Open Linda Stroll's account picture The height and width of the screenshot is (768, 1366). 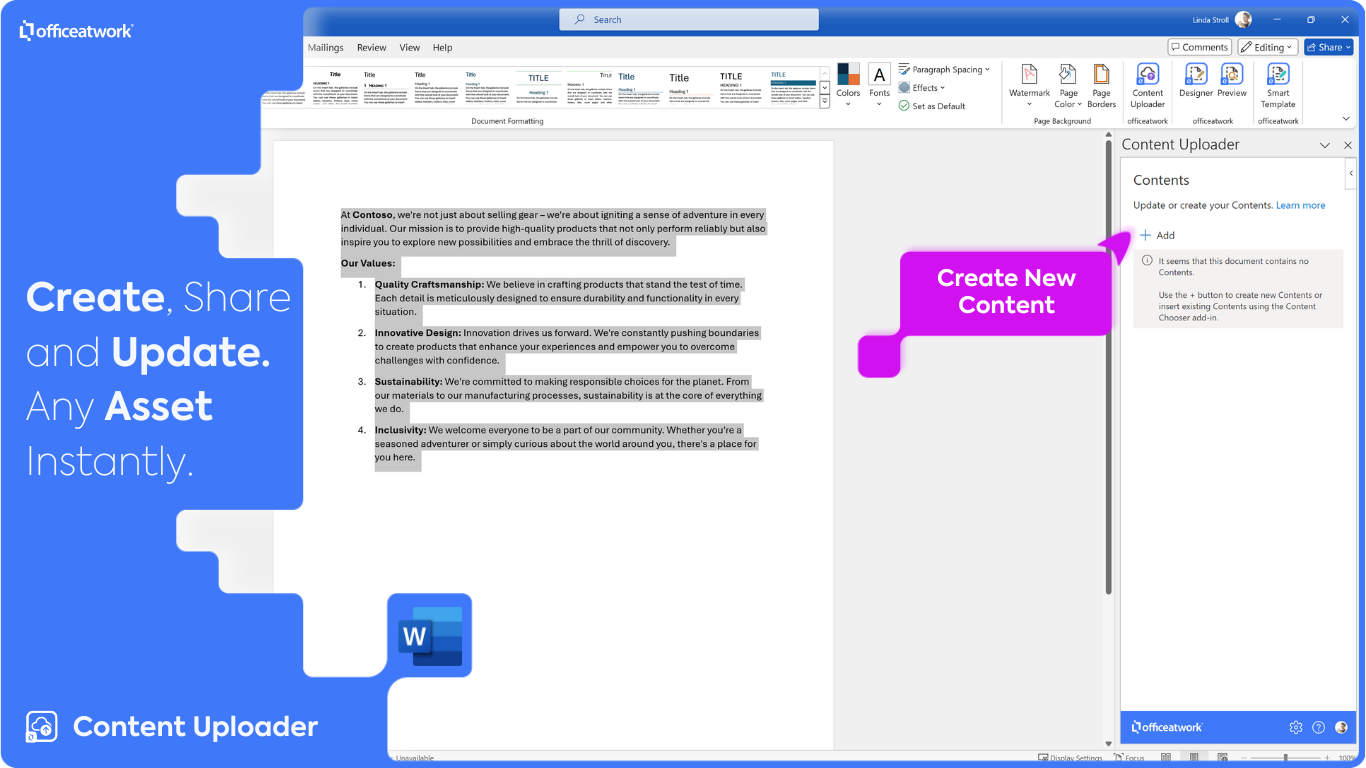coord(1243,19)
